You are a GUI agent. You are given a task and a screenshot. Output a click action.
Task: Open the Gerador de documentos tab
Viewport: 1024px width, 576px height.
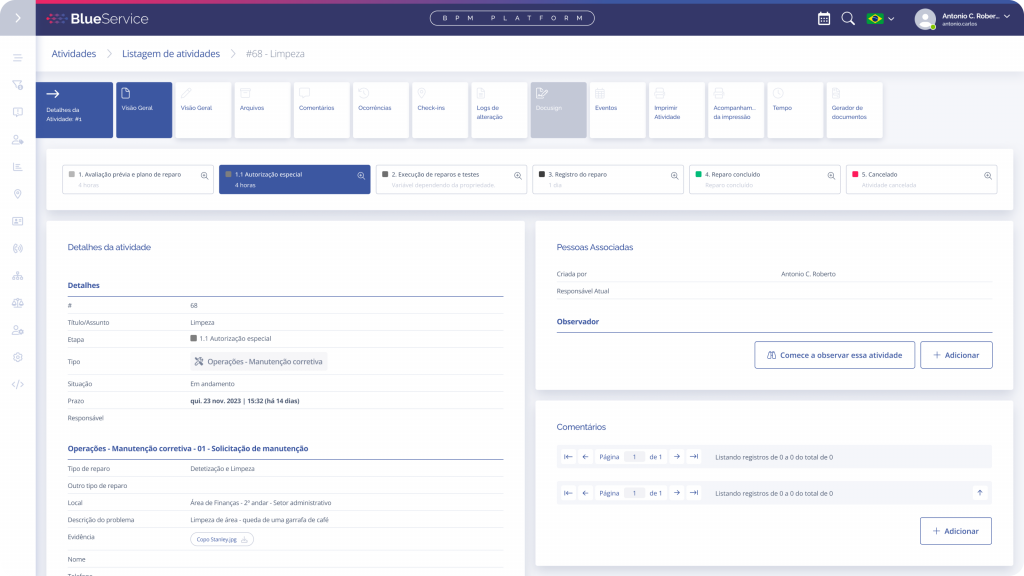pos(854,110)
